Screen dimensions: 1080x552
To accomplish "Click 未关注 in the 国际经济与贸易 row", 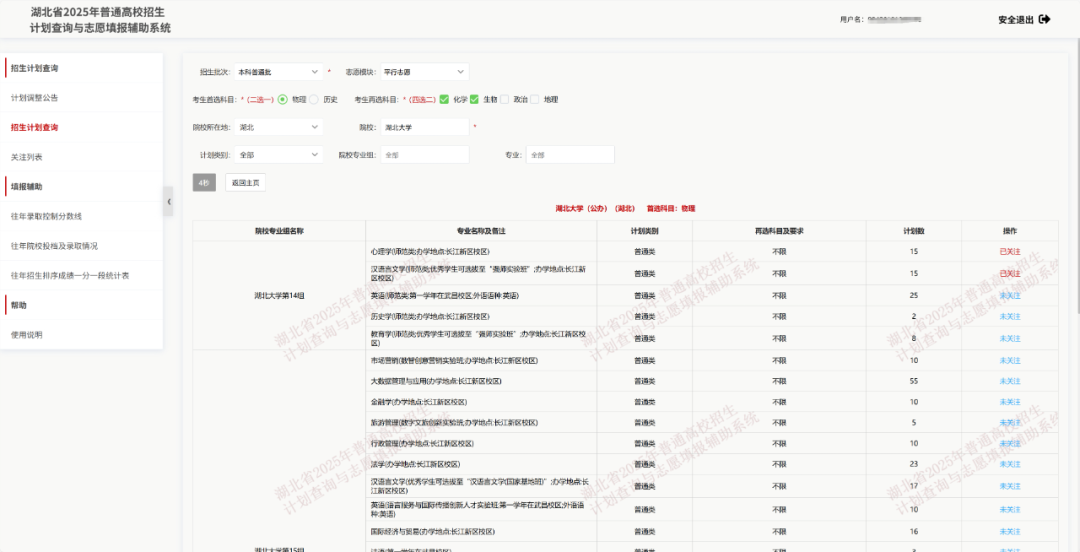I will [x=1010, y=531].
